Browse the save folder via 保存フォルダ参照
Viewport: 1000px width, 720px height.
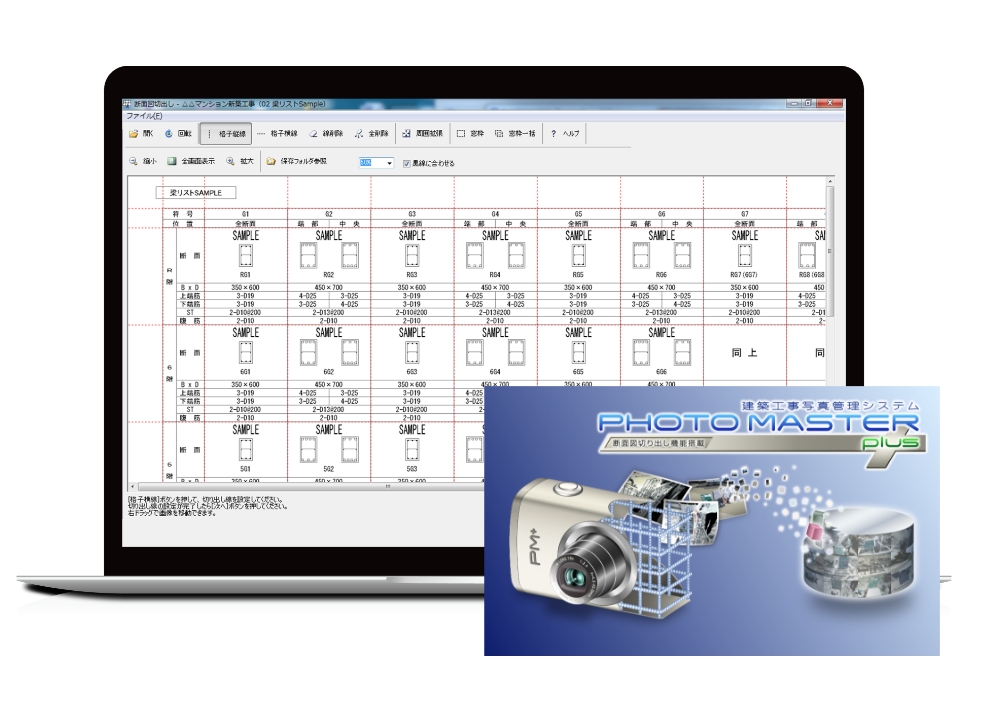point(297,161)
